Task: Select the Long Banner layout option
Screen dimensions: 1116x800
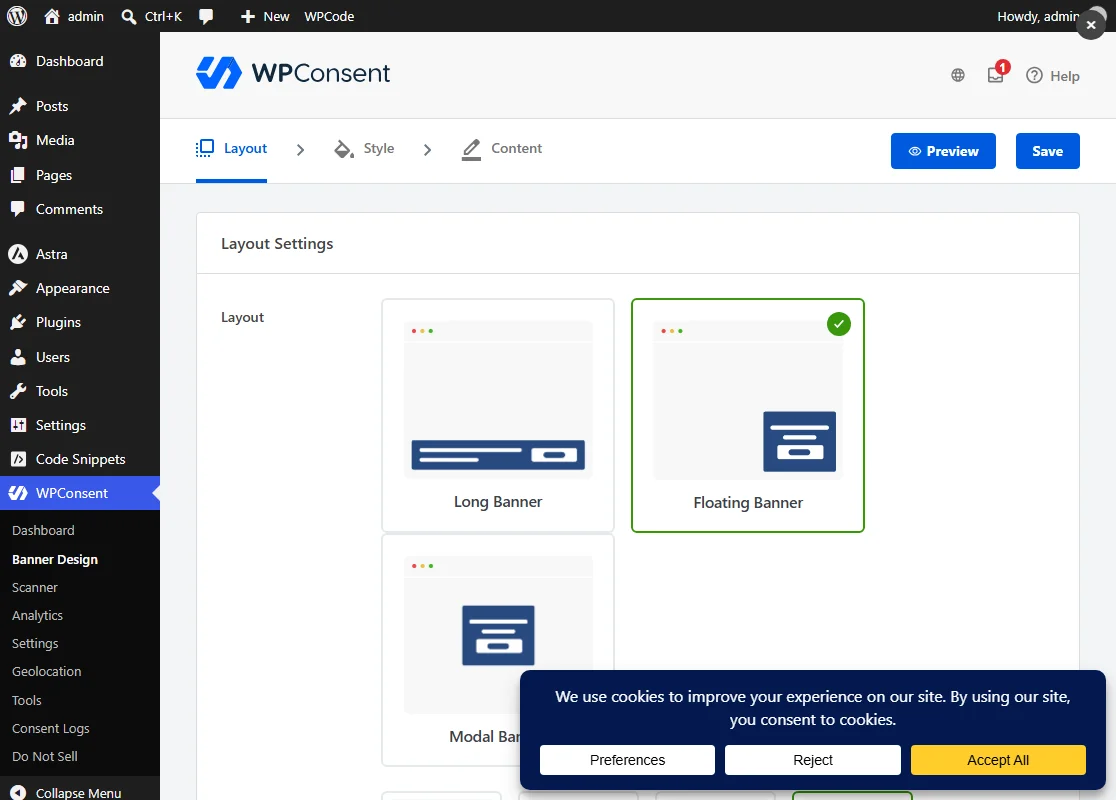Action: coord(498,415)
